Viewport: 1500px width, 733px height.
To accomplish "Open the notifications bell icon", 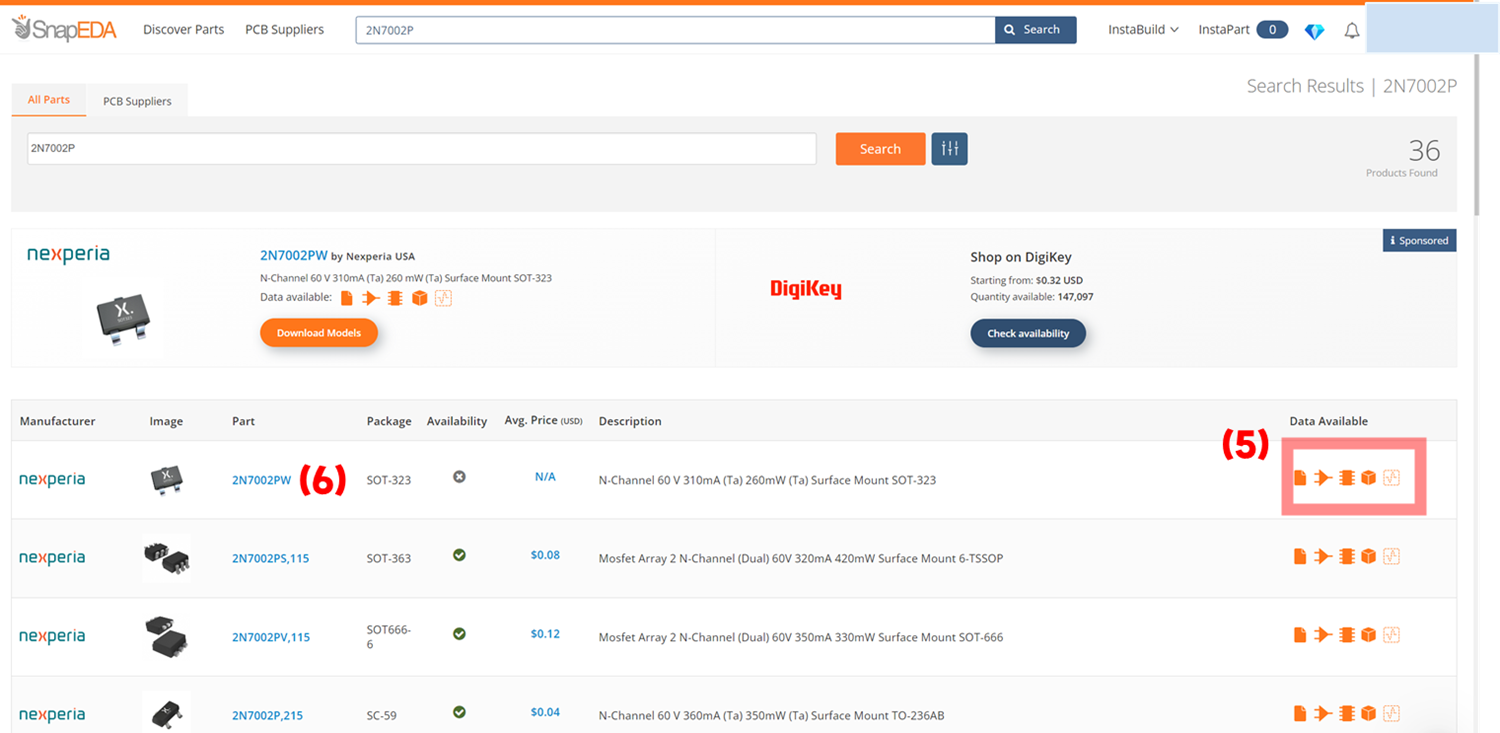I will (1352, 30).
